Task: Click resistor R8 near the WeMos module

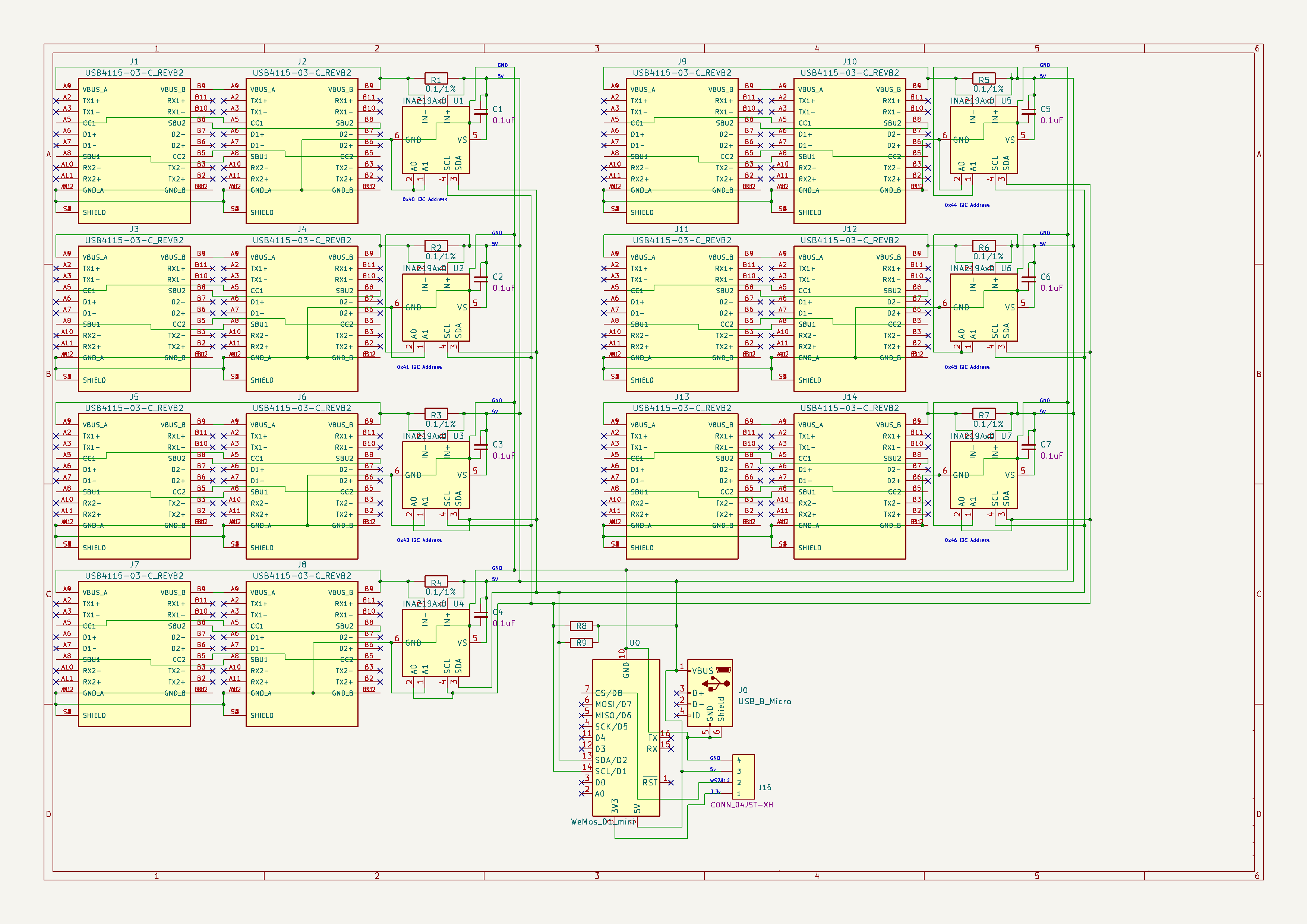Action: pyautogui.click(x=582, y=626)
